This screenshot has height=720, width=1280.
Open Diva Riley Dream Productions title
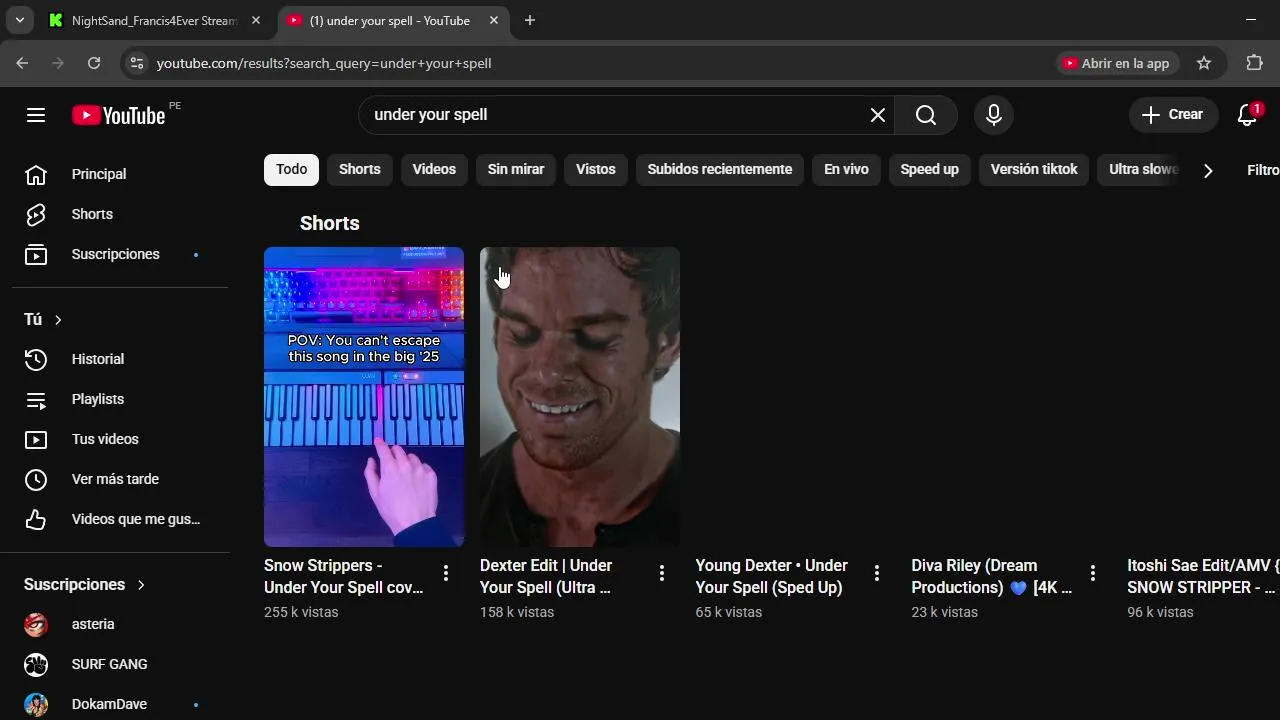coord(992,577)
